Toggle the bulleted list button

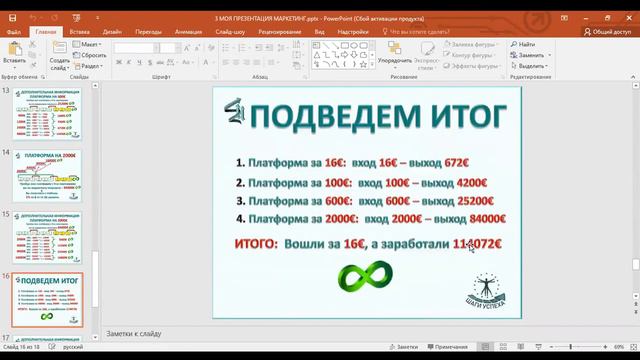pyautogui.click(x=226, y=48)
